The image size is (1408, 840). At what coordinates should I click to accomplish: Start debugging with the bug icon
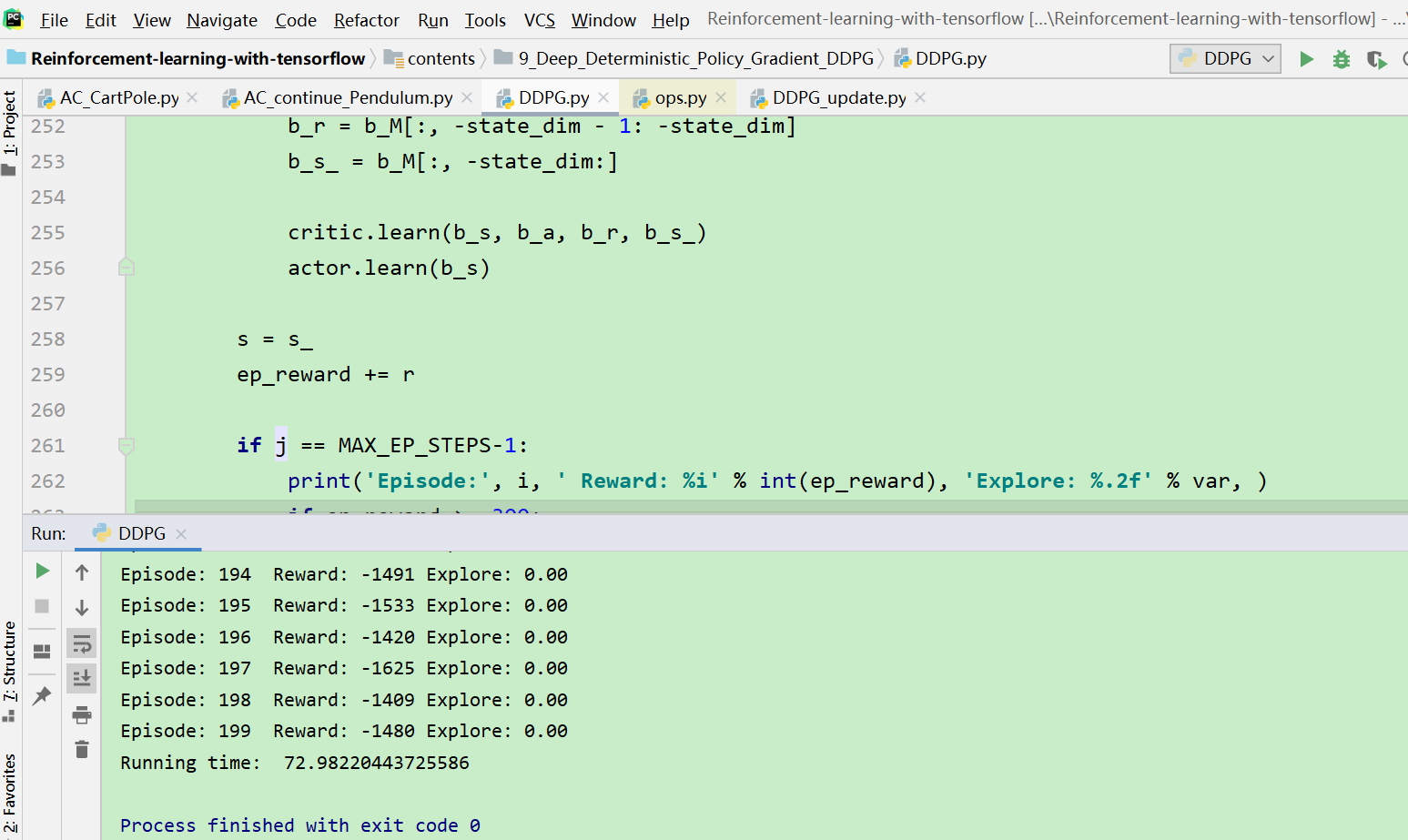coord(1341,57)
